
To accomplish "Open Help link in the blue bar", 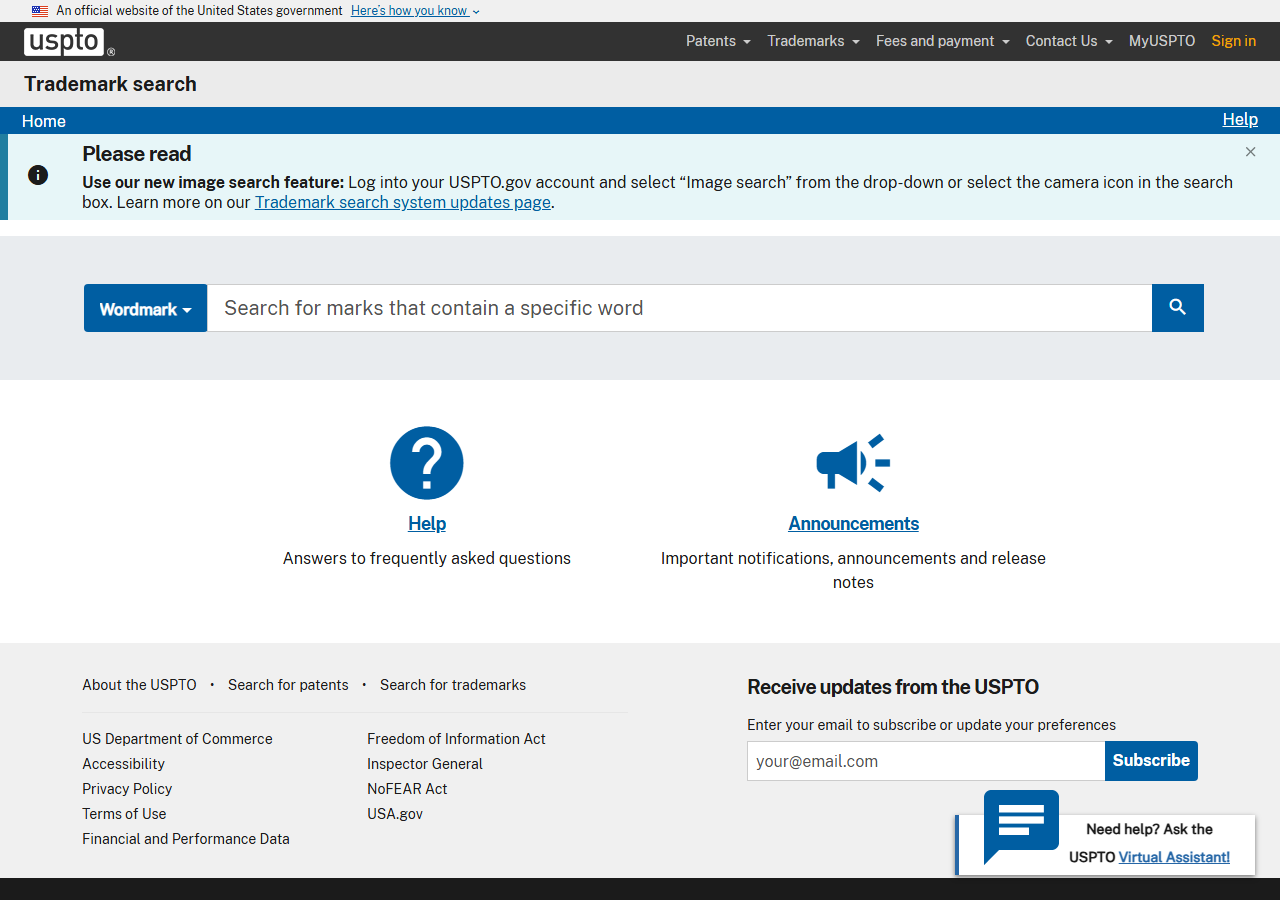I will tap(1240, 119).
